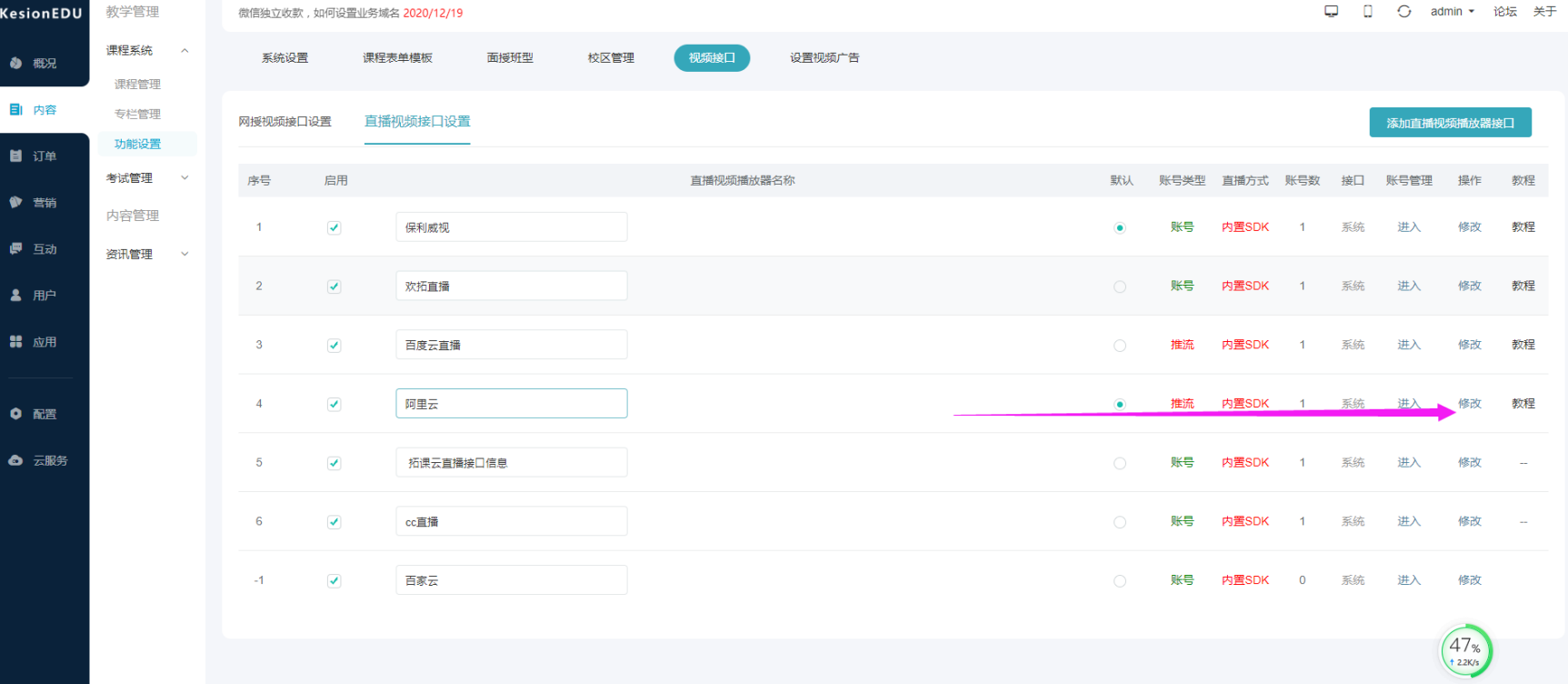Click the refresh icon in top bar
The height and width of the screenshot is (684, 1568).
(1404, 12)
